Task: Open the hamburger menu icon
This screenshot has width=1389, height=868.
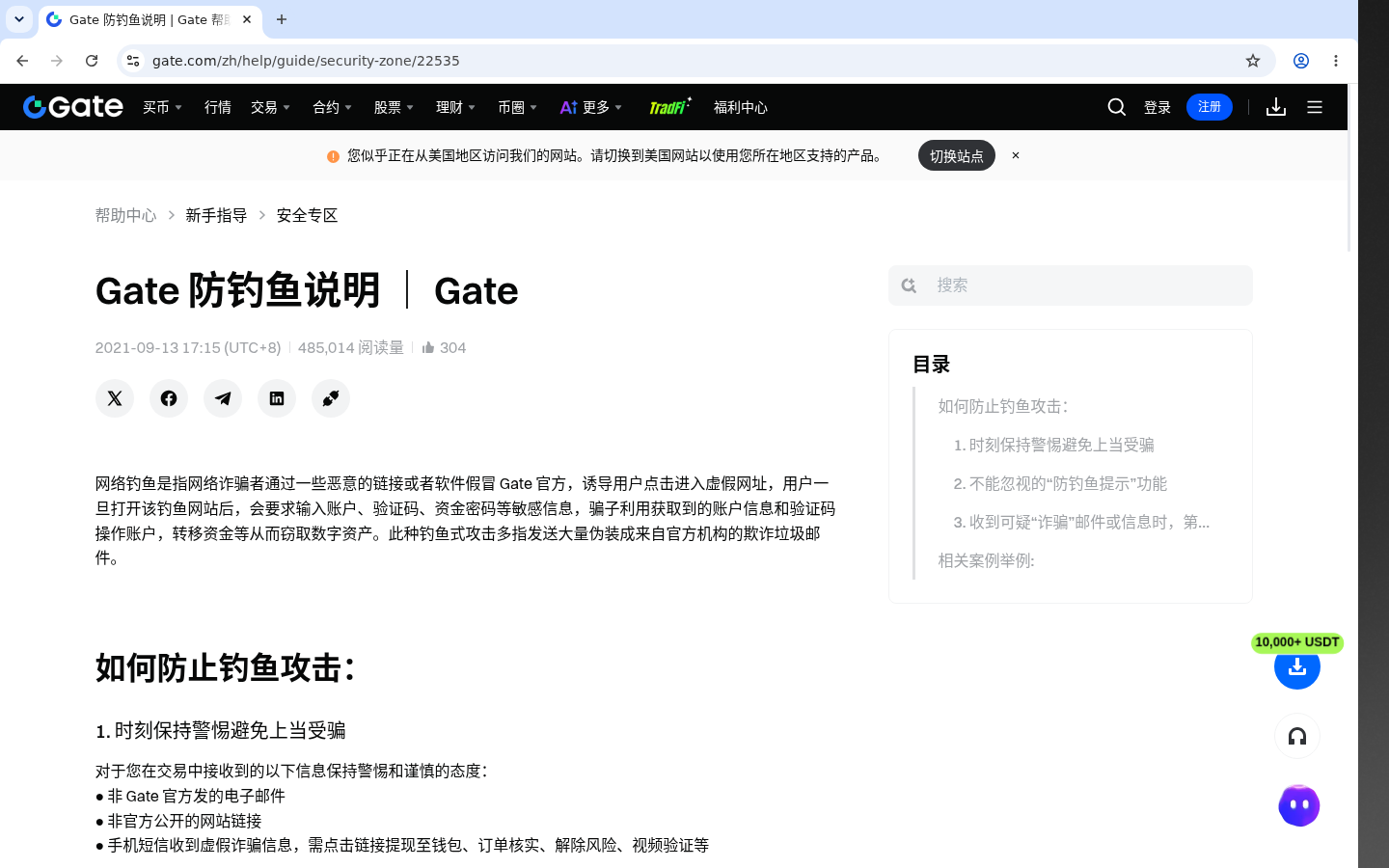Action: point(1315,107)
